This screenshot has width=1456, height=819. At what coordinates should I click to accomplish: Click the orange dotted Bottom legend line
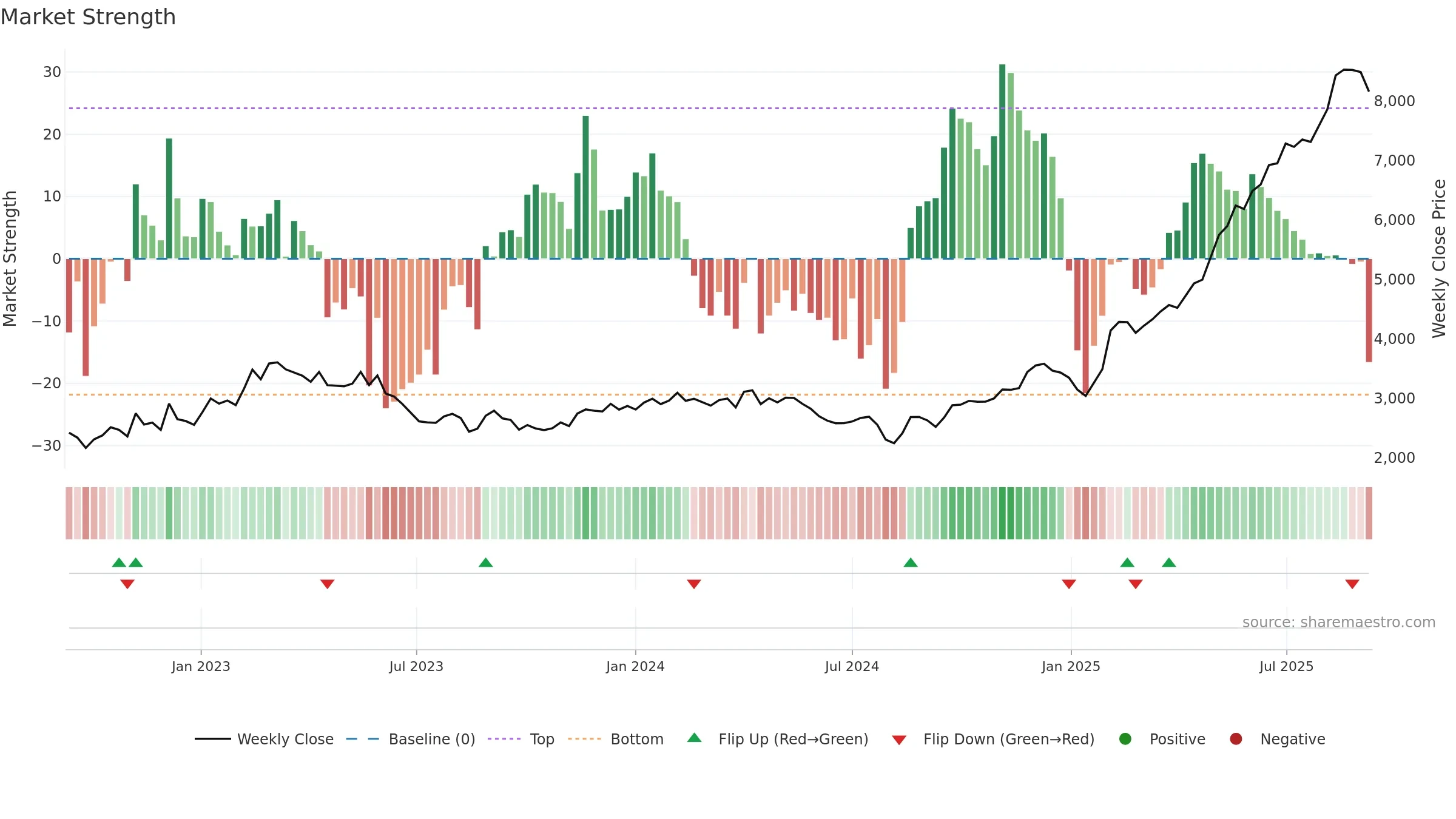coord(584,739)
